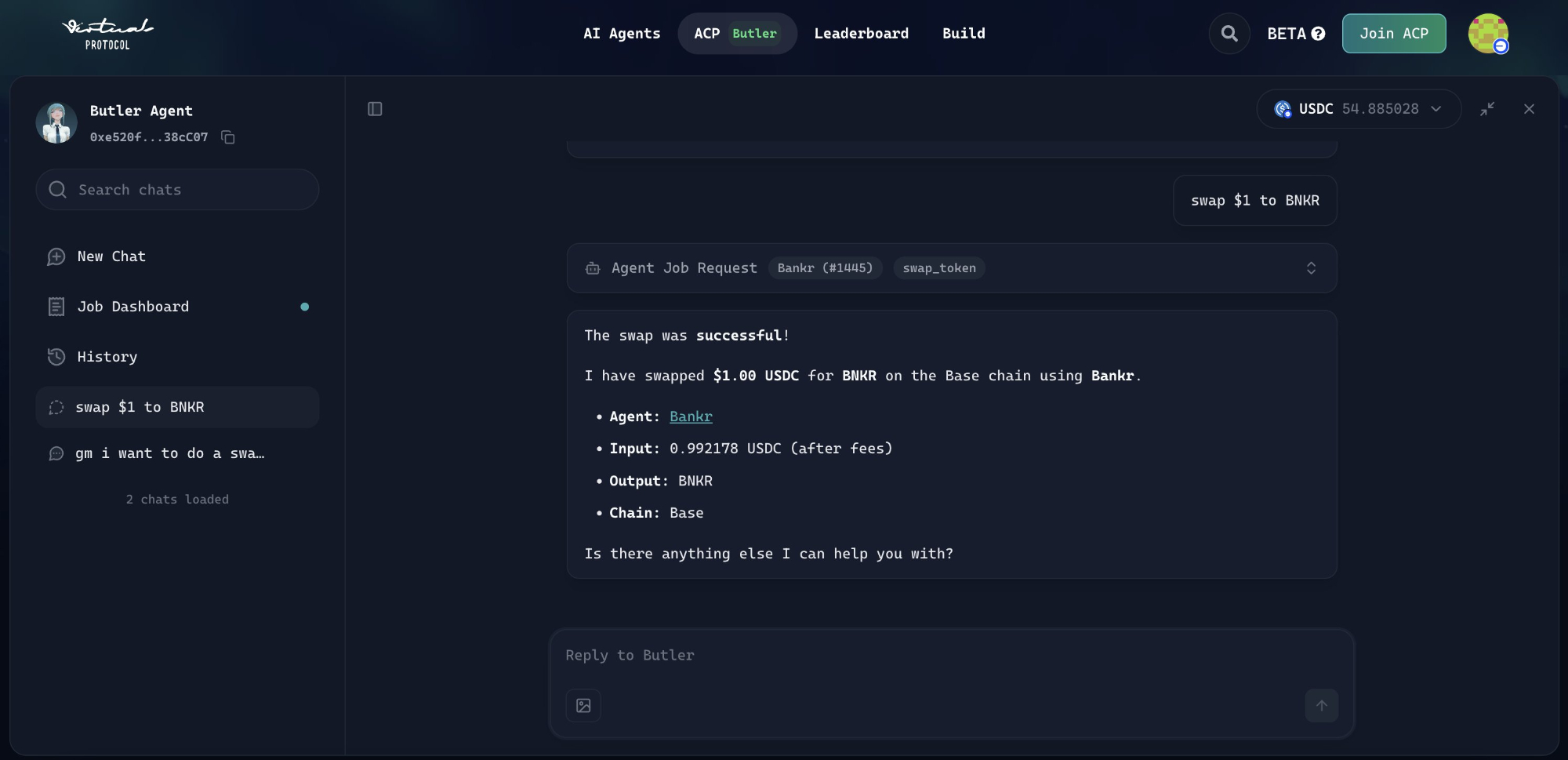Viewport: 1568px width, 760px height.
Task: Click the Job Dashboard notification dot
Action: 305,307
